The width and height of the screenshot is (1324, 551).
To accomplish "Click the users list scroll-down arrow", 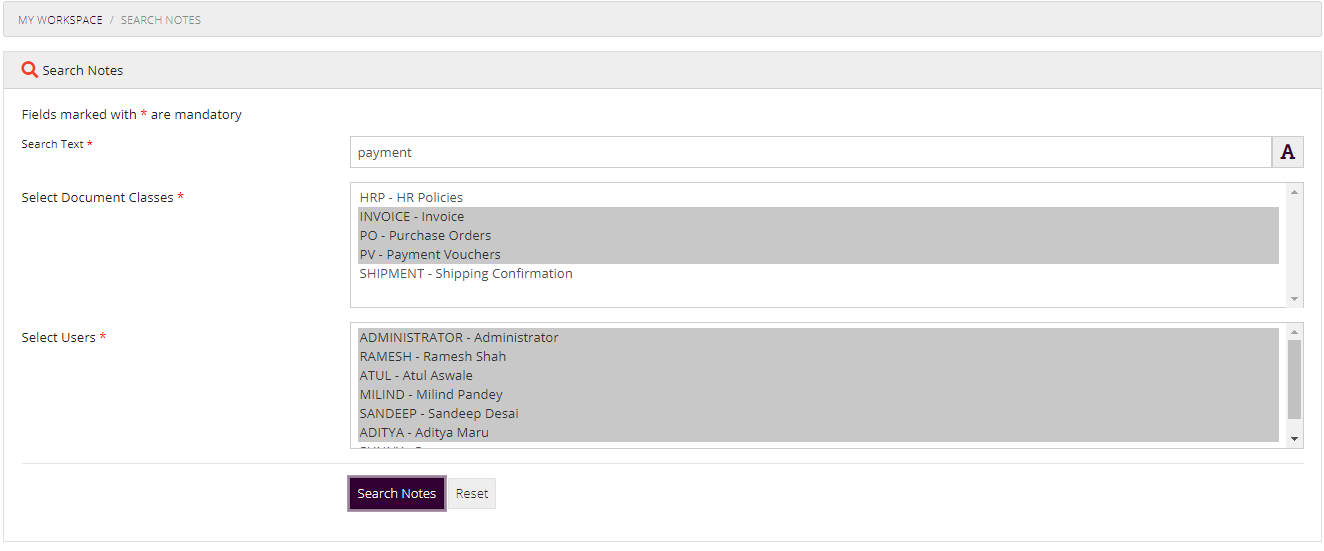I will [1295, 439].
